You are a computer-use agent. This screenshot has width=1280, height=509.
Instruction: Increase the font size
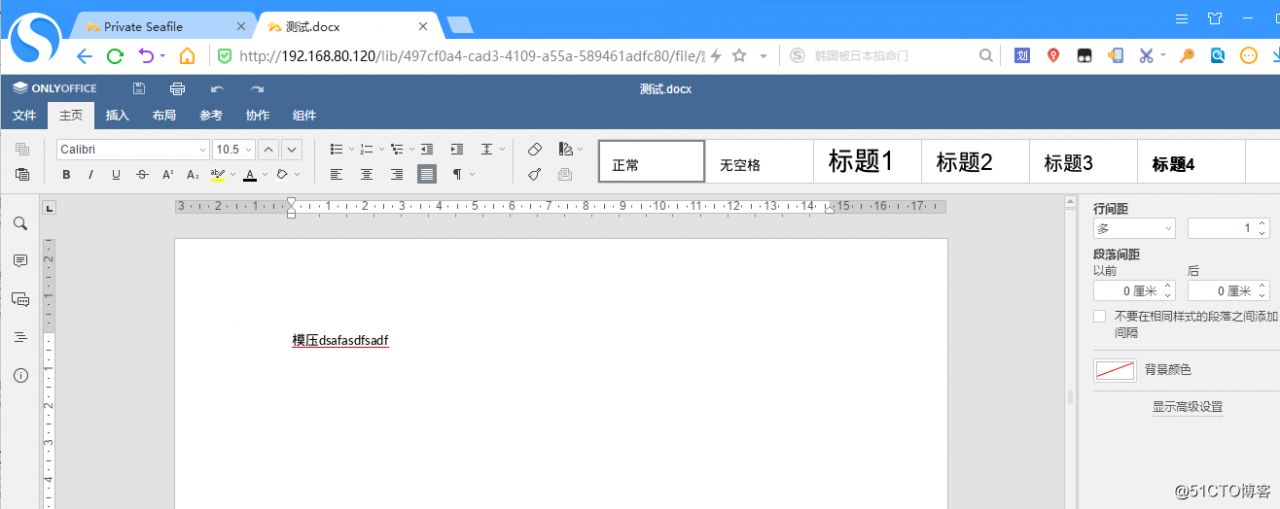click(x=268, y=149)
